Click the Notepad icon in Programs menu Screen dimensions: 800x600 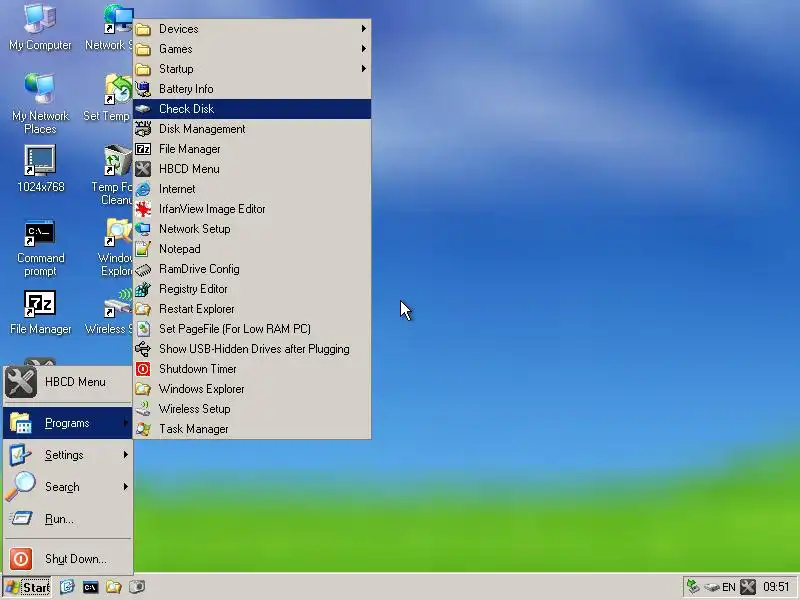[143, 249]
